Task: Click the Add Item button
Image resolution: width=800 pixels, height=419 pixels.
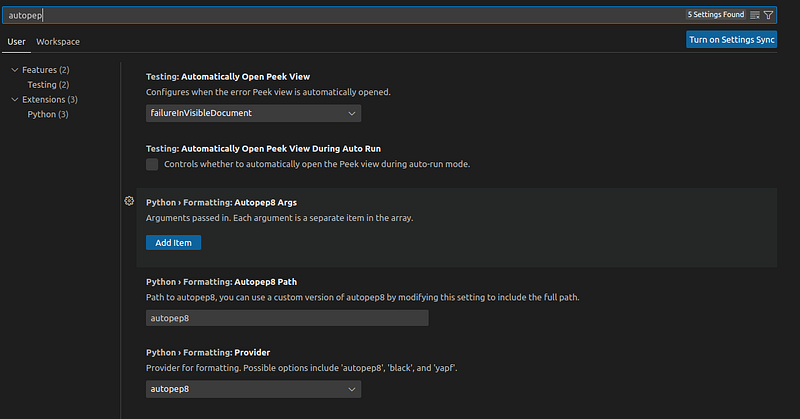Action: (173, 243)
